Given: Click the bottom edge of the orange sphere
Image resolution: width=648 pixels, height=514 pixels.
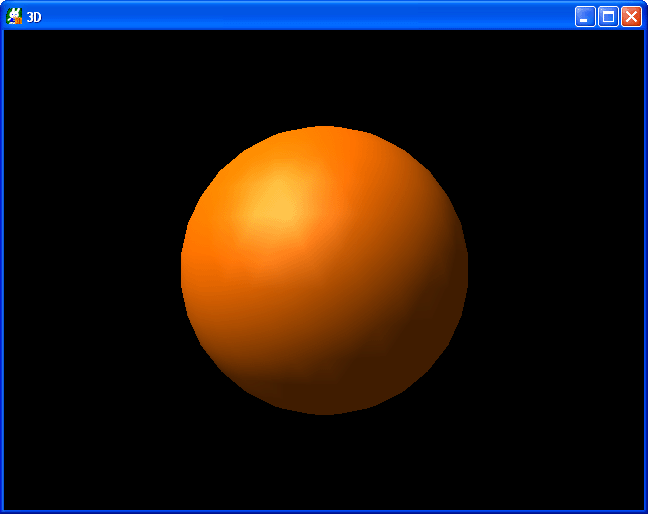Looking at the screenshot, I should point(324,410).
